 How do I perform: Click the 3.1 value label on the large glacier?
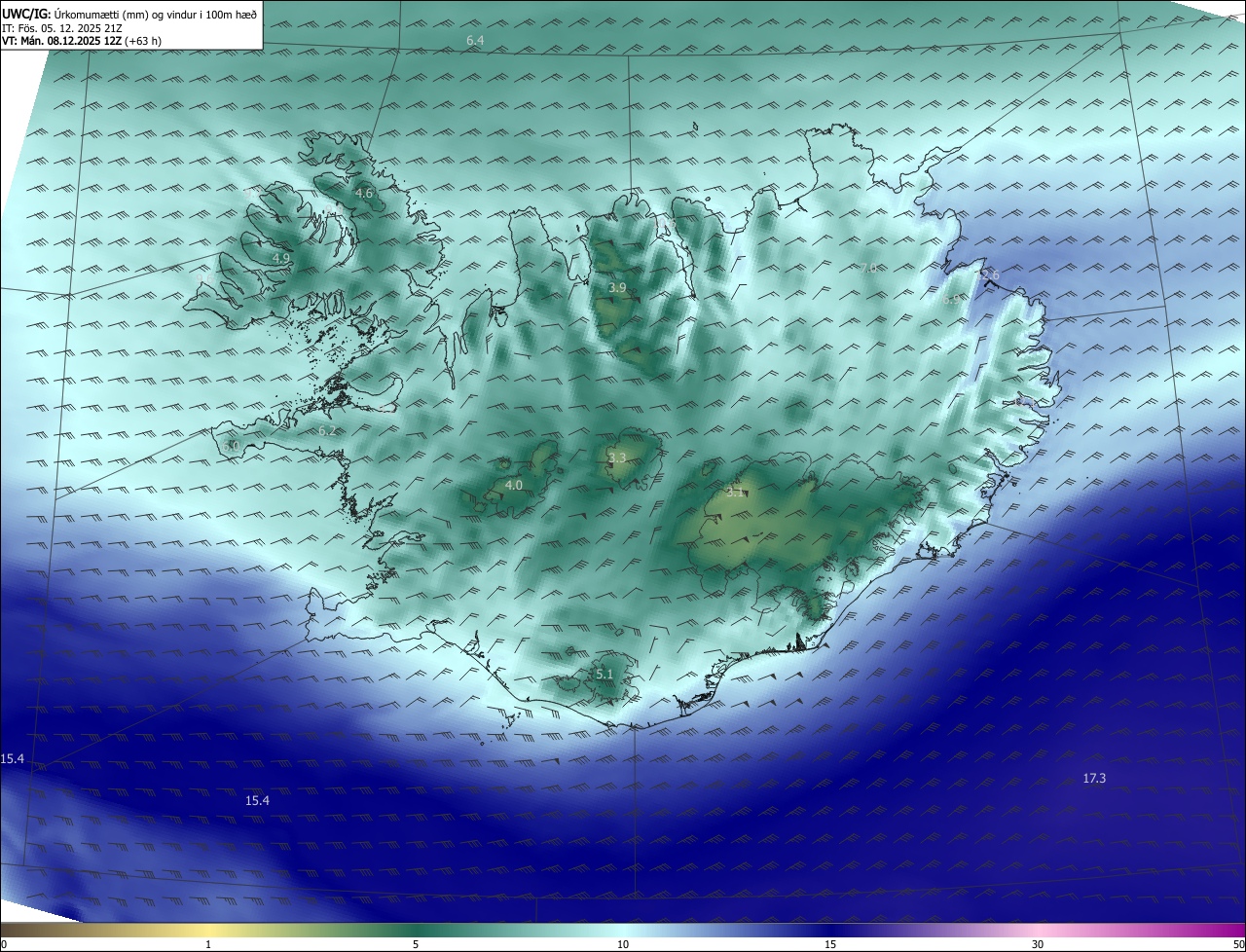735,493
